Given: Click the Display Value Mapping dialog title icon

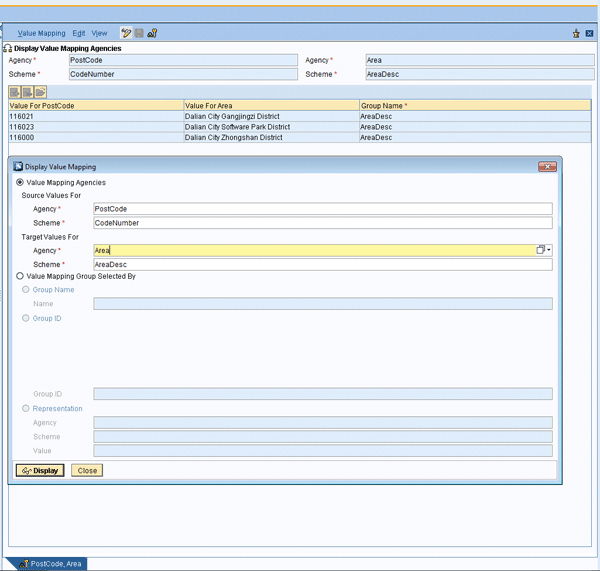Looking at the screenshot, I should tap(18, 166).
